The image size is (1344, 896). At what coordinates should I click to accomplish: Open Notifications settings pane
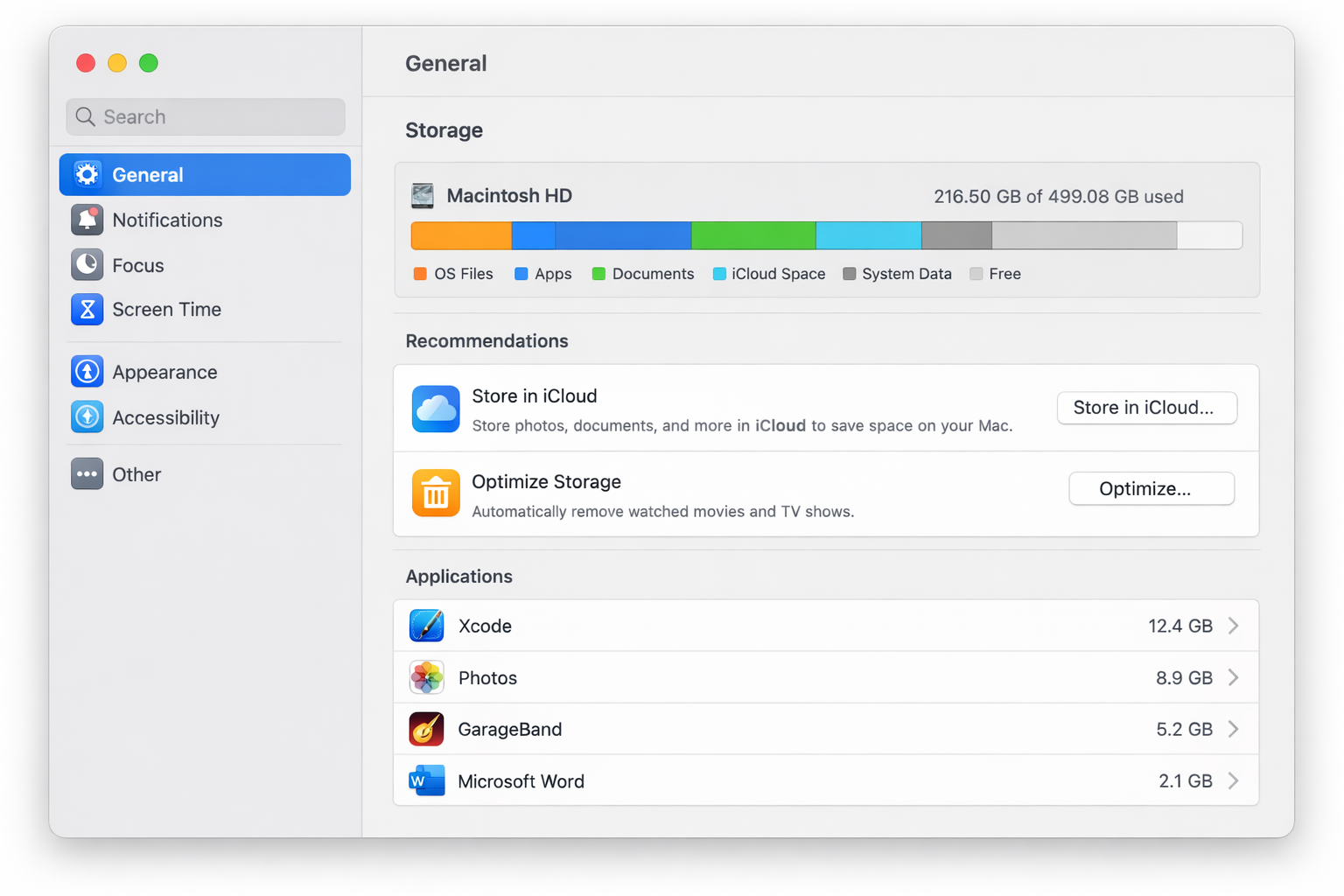tap(205, 220)
